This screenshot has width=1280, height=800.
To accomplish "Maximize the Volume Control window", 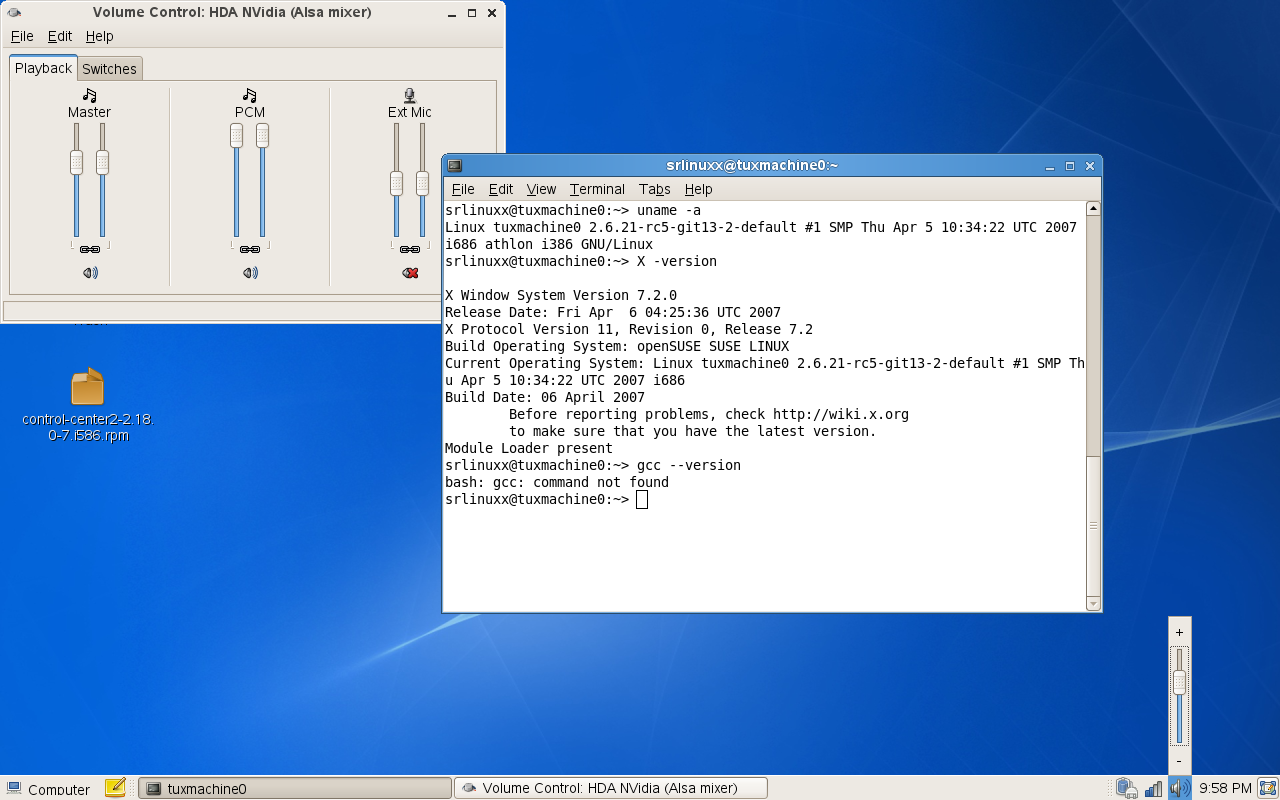I will pyautogui.click(x=472, y=13).
